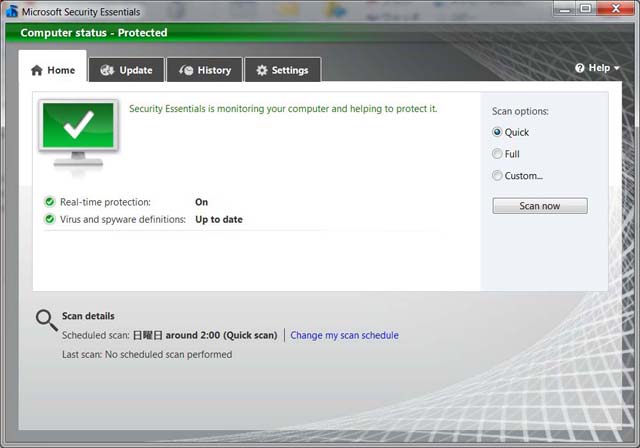The image size is (640, 448).
Task: Click 'Computer status - Protected' banner text
Action: 94,33
